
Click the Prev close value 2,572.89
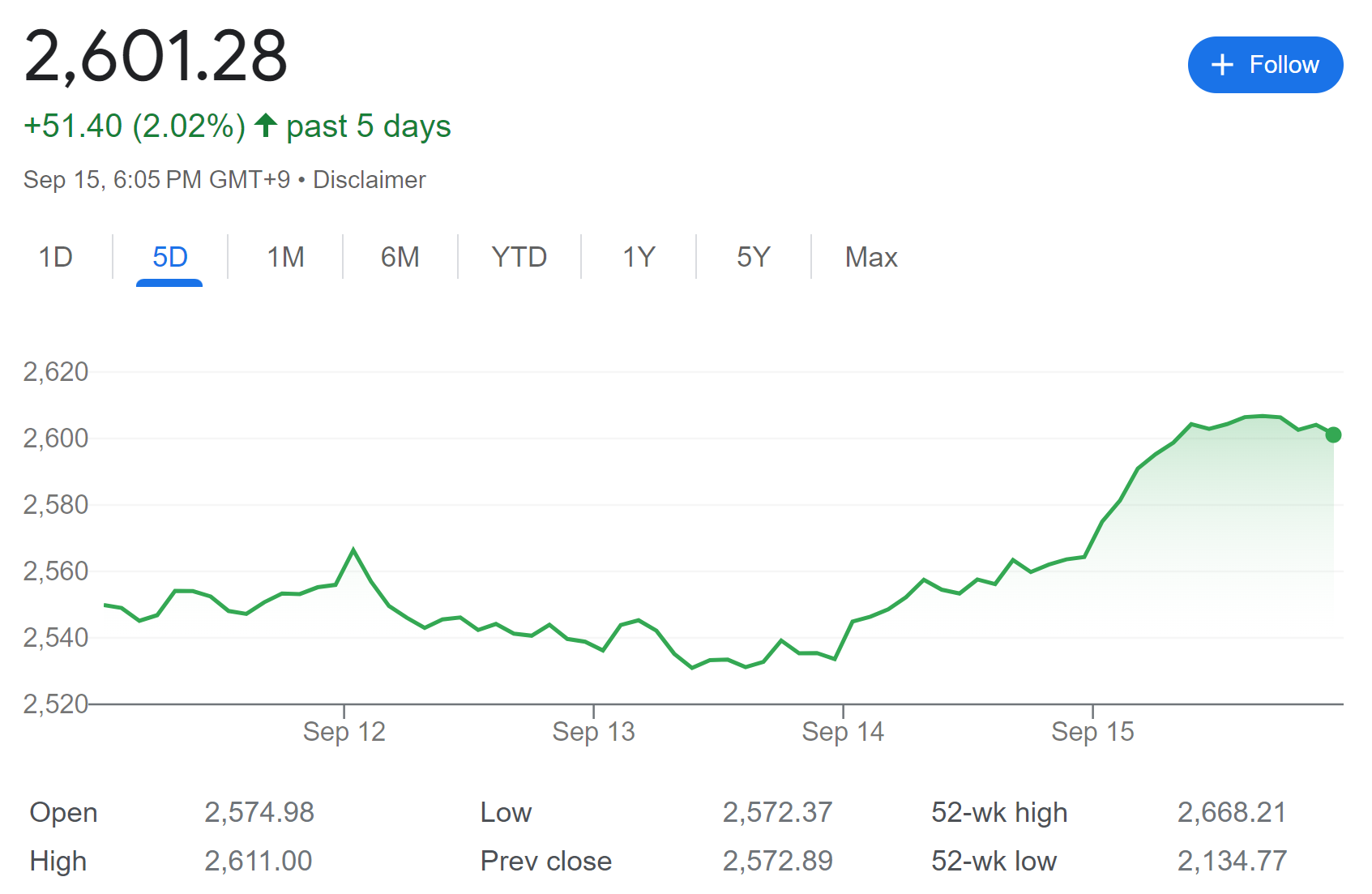pyautogui.click(x=777, y=861)
